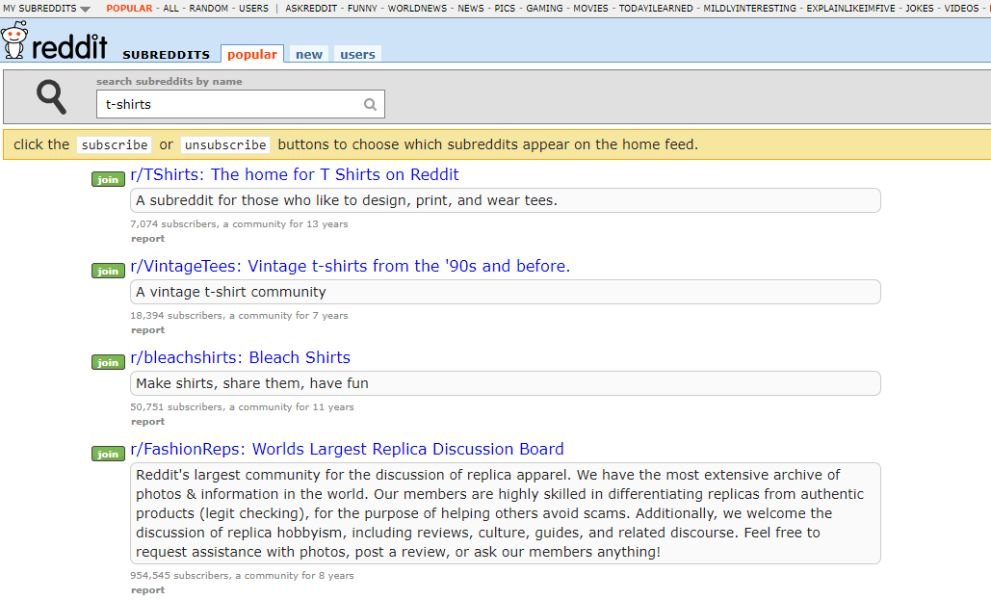
Task: Open ALL in the top bar
Action: pos(171,8)
